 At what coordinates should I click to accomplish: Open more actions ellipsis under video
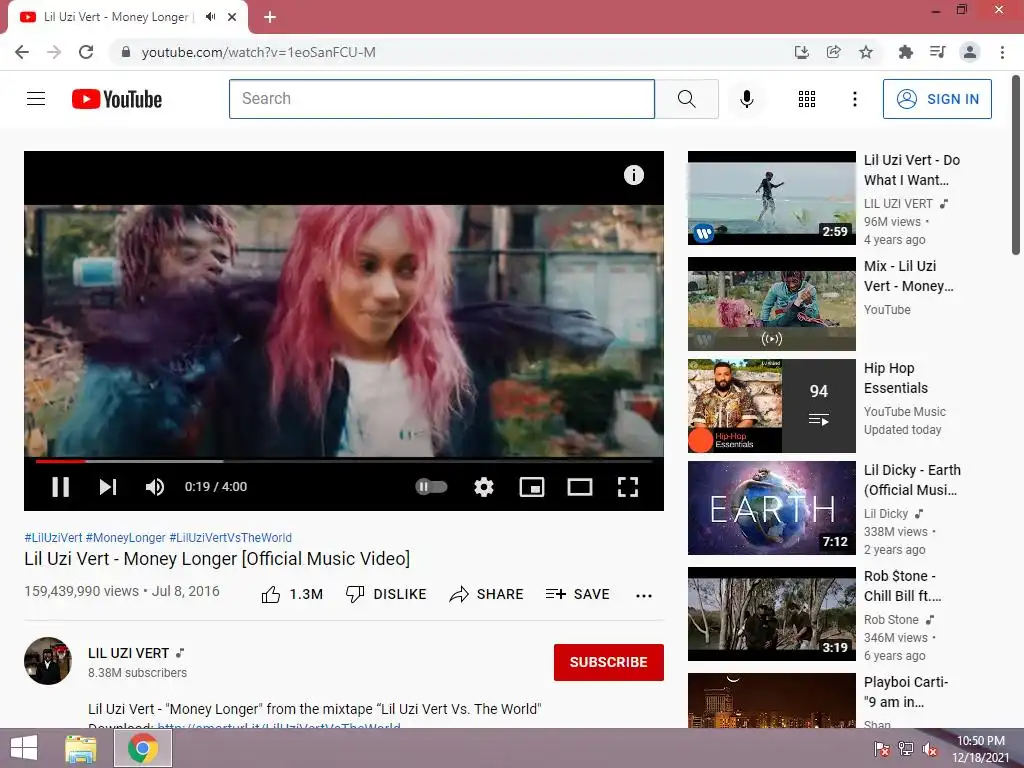[x=644, y=596]
